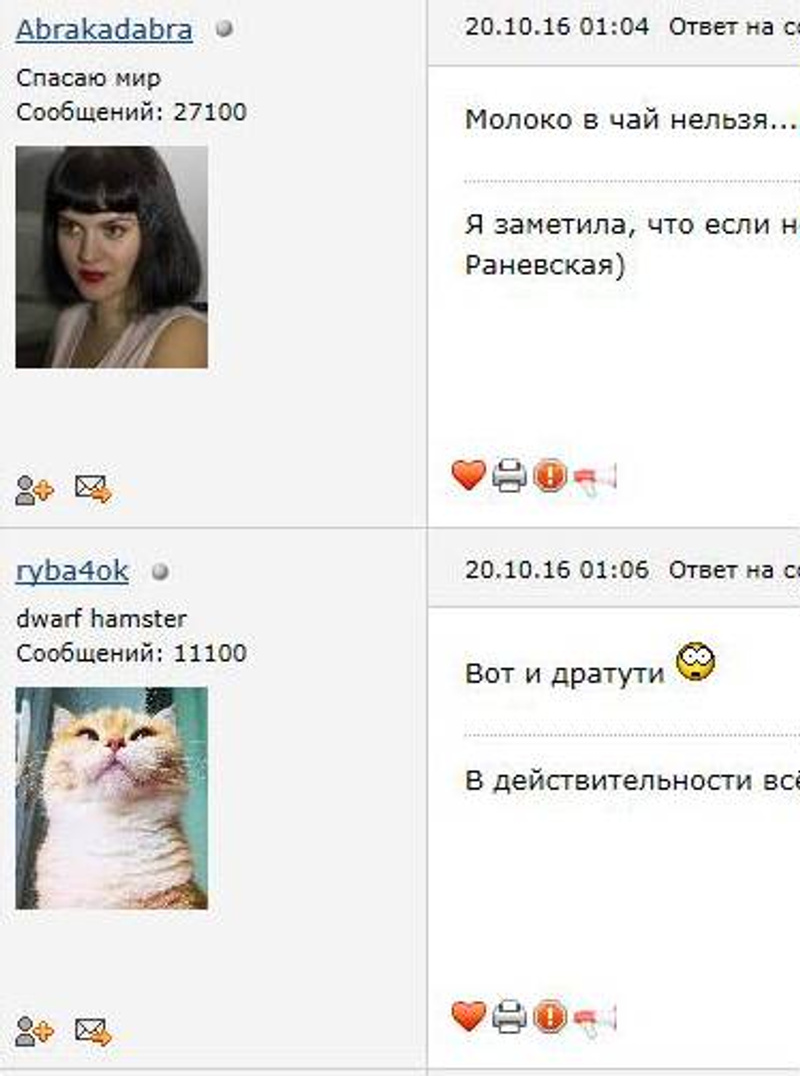Send message envelope icon for ryba4ok
The width and height of the screenshot is (800, 1076).
tap(93, 1030)
